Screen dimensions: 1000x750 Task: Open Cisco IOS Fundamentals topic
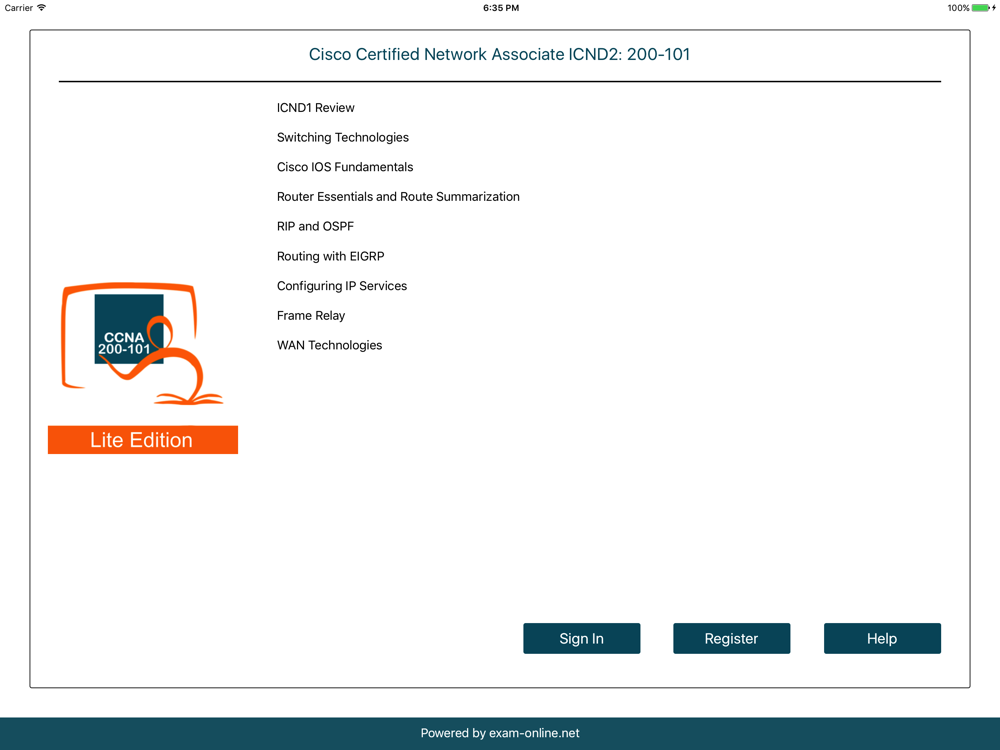pos(344,167)
